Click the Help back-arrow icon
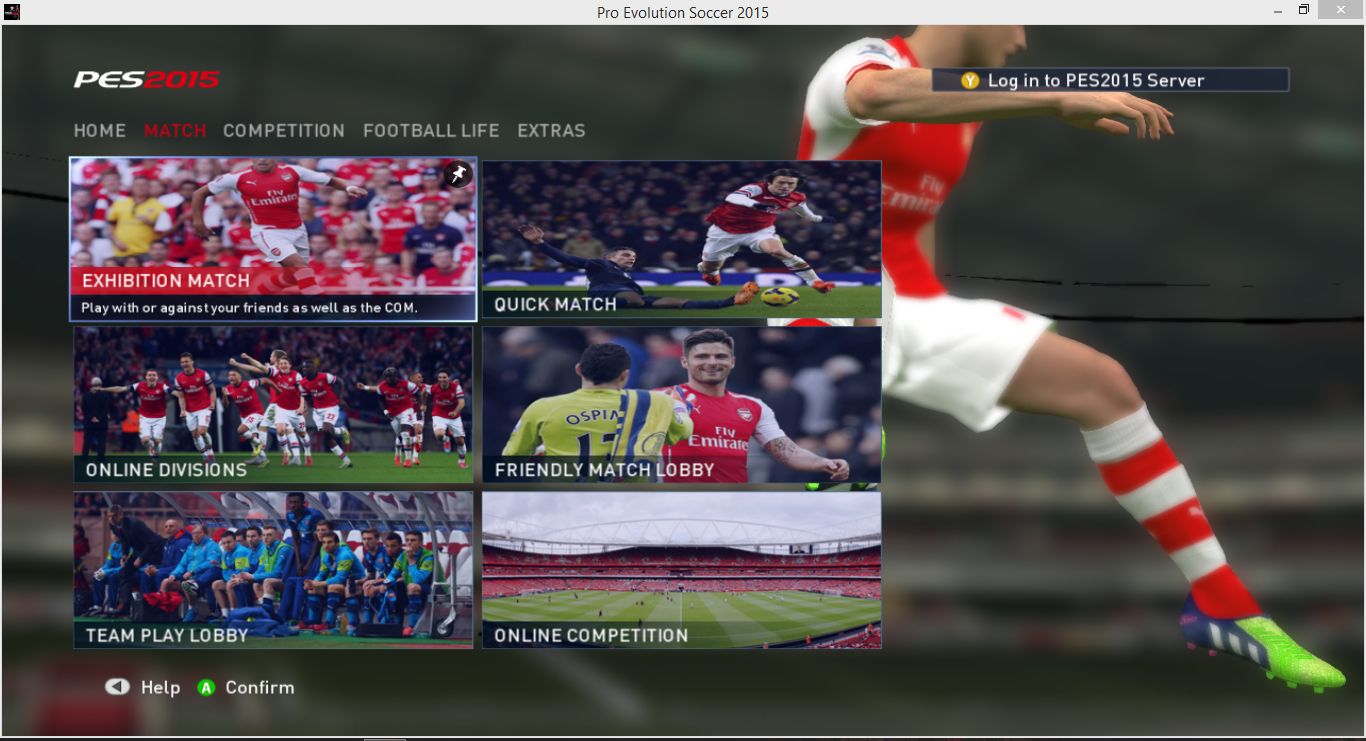The width and height of the screenshot is (1366, 741). pyautogui.click(x=118, y=687)
